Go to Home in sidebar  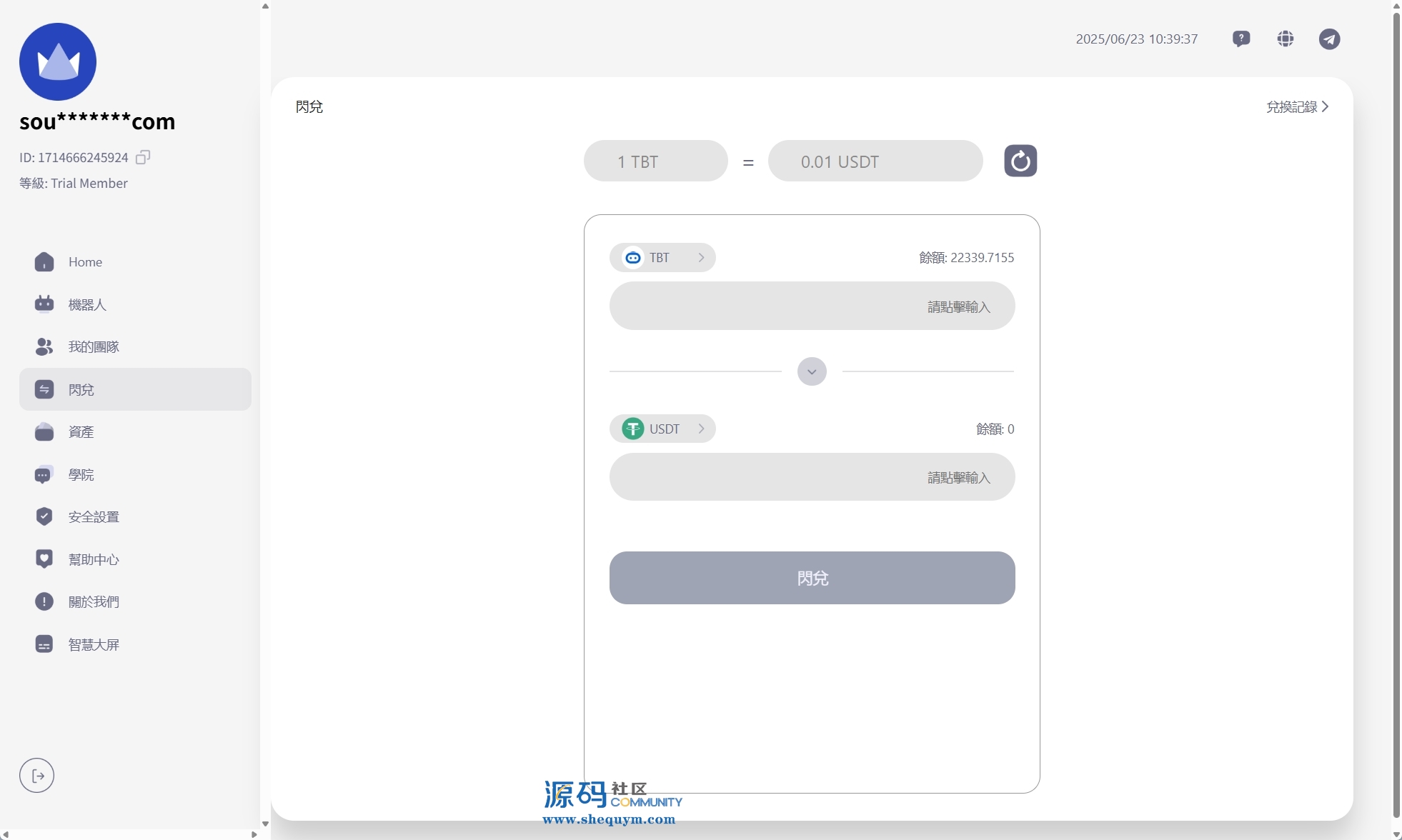[x=85, y=262]
